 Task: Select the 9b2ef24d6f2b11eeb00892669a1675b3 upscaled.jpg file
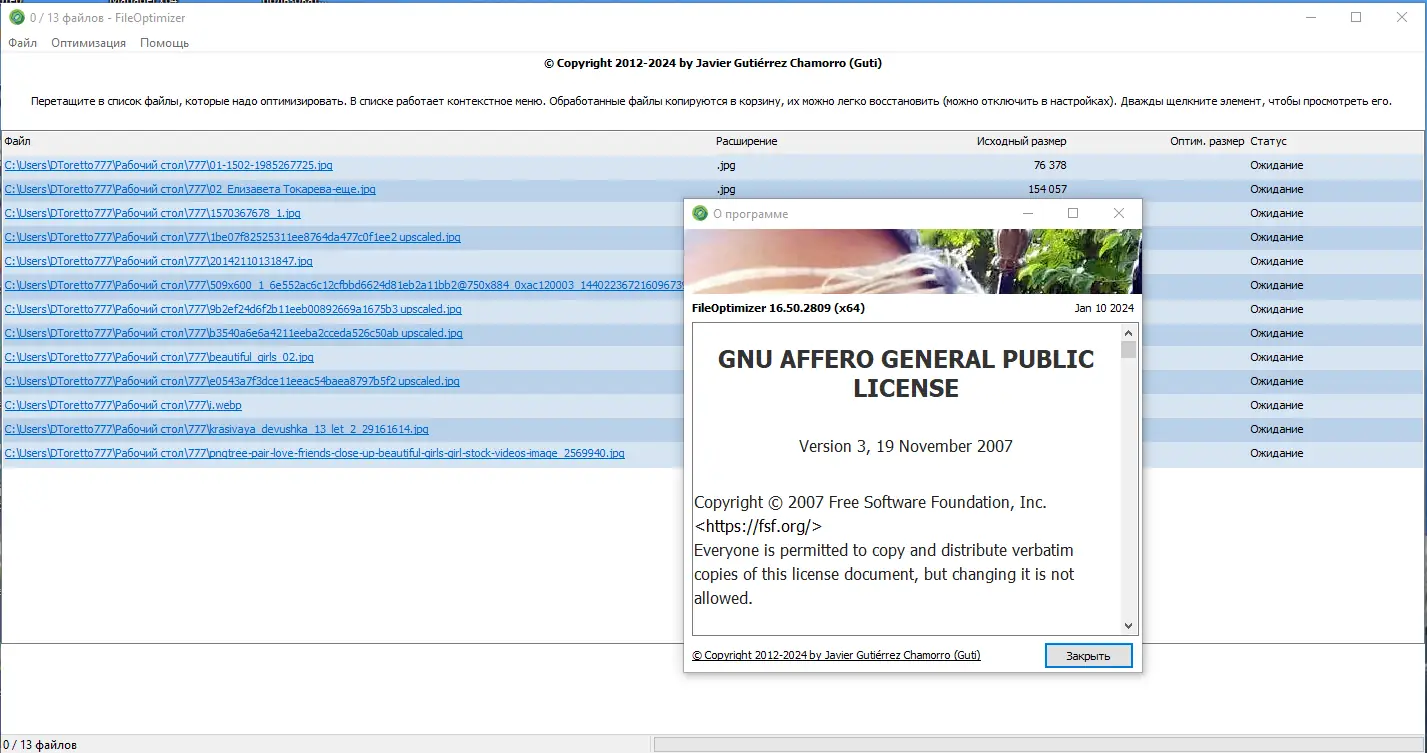pos(233,309)
